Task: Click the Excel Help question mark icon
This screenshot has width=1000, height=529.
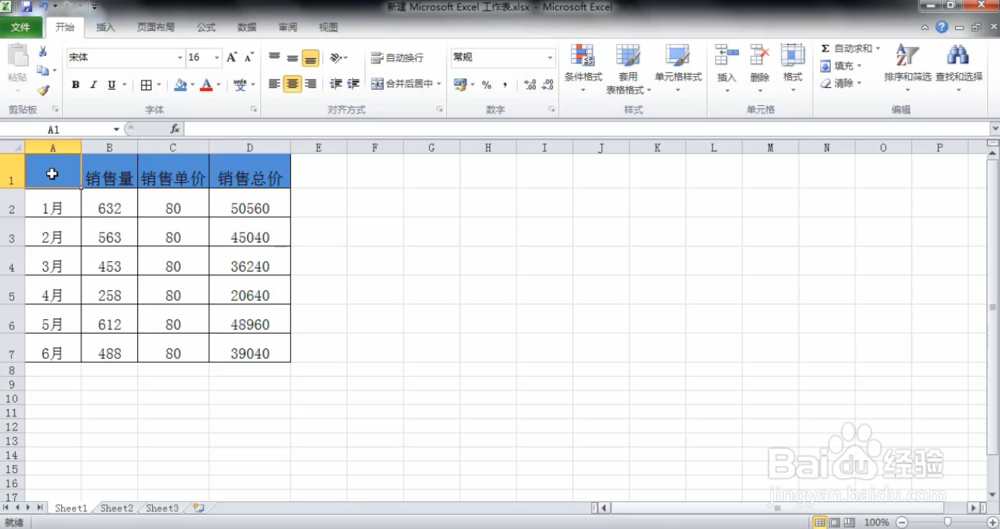Action: [942, 27]
